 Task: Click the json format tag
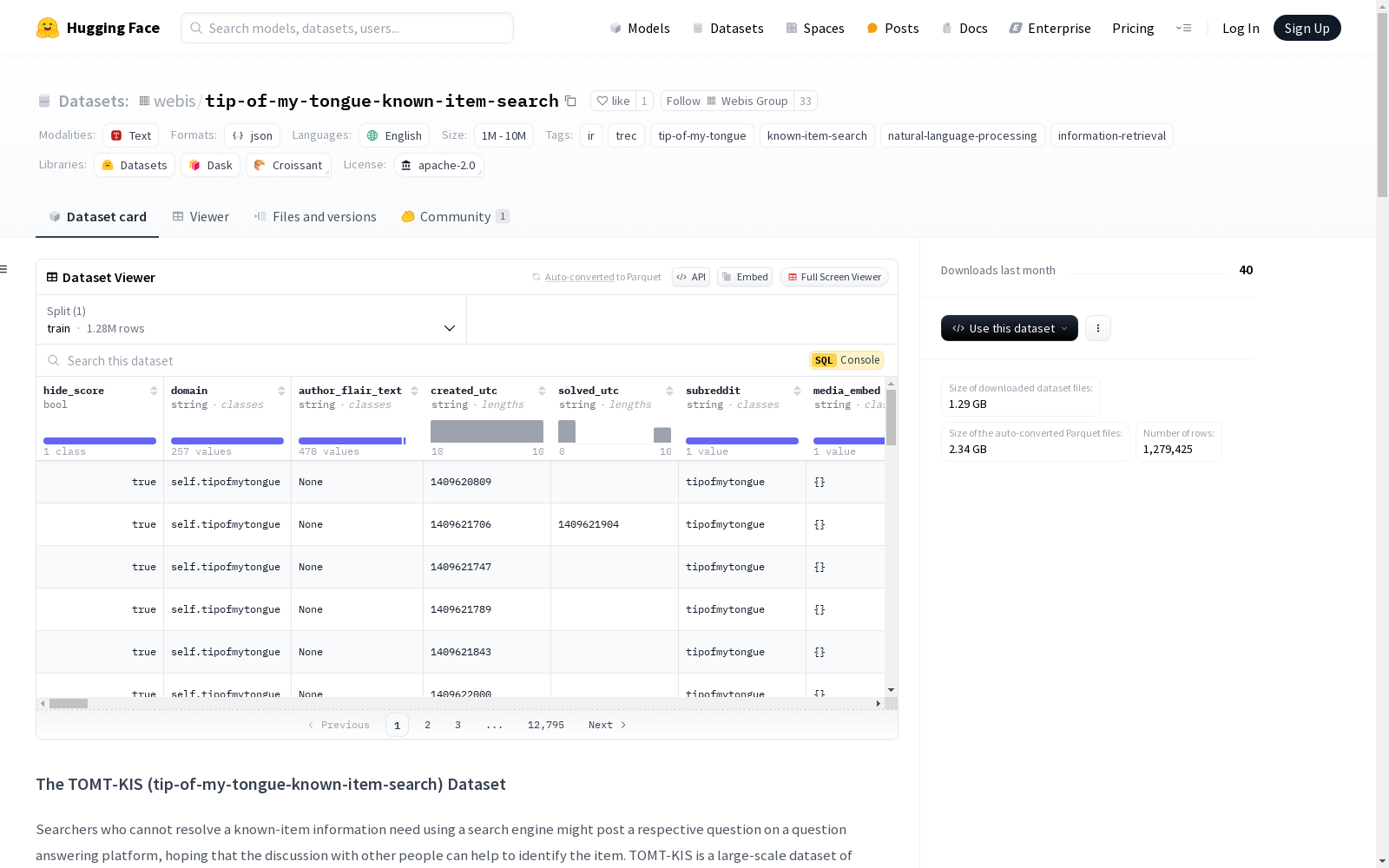(252, 135)
